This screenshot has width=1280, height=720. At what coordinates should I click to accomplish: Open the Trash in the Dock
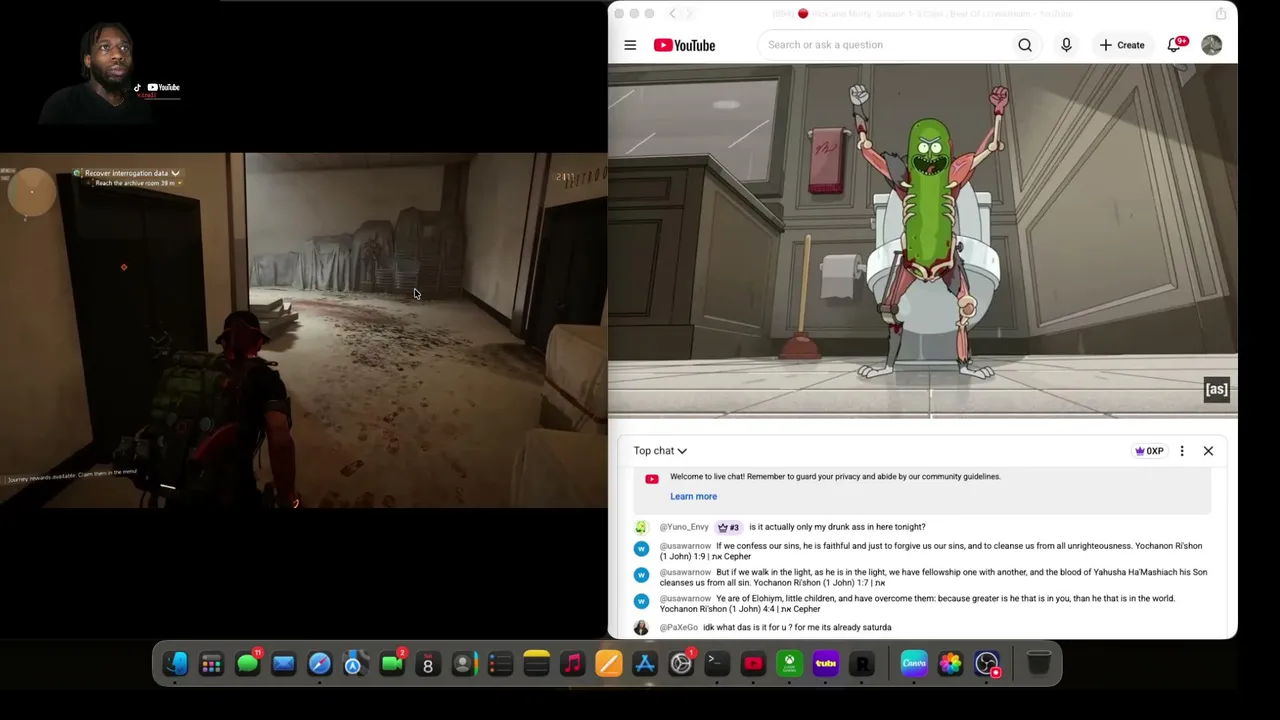(1039, 664)
